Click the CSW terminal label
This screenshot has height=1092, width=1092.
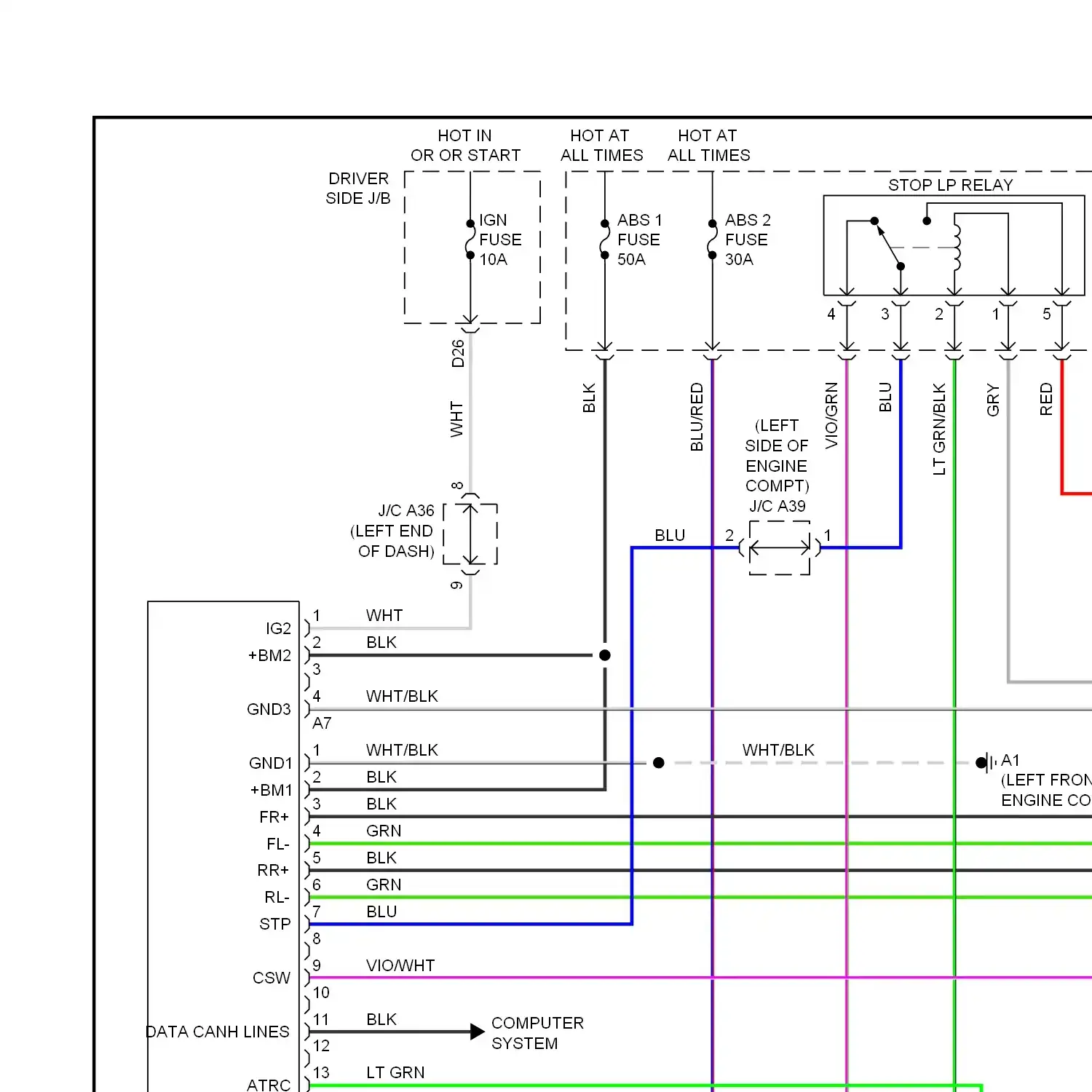(x=272, y=978)
